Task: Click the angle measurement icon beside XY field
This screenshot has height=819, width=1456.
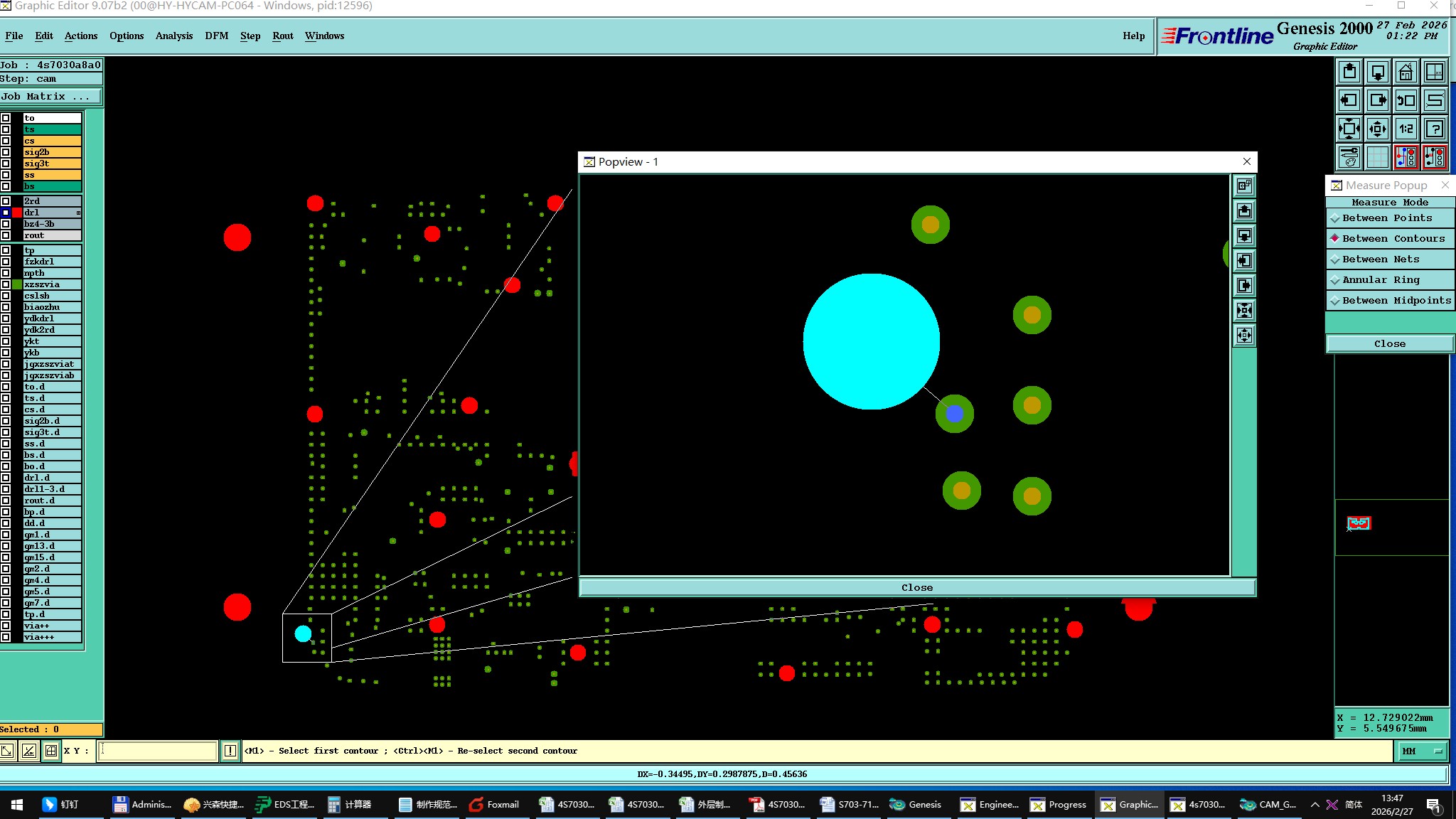Action: pyautogui.click(x=29, y=751)
